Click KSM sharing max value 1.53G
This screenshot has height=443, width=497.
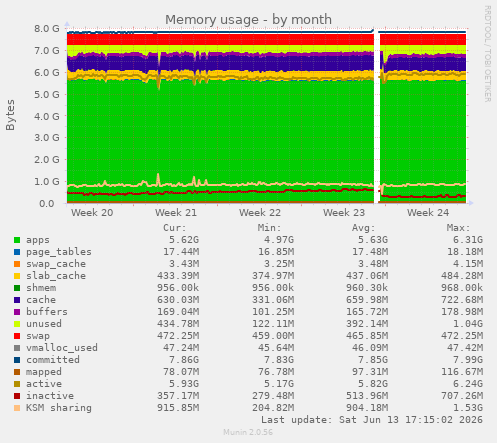[x=468, y=408]
